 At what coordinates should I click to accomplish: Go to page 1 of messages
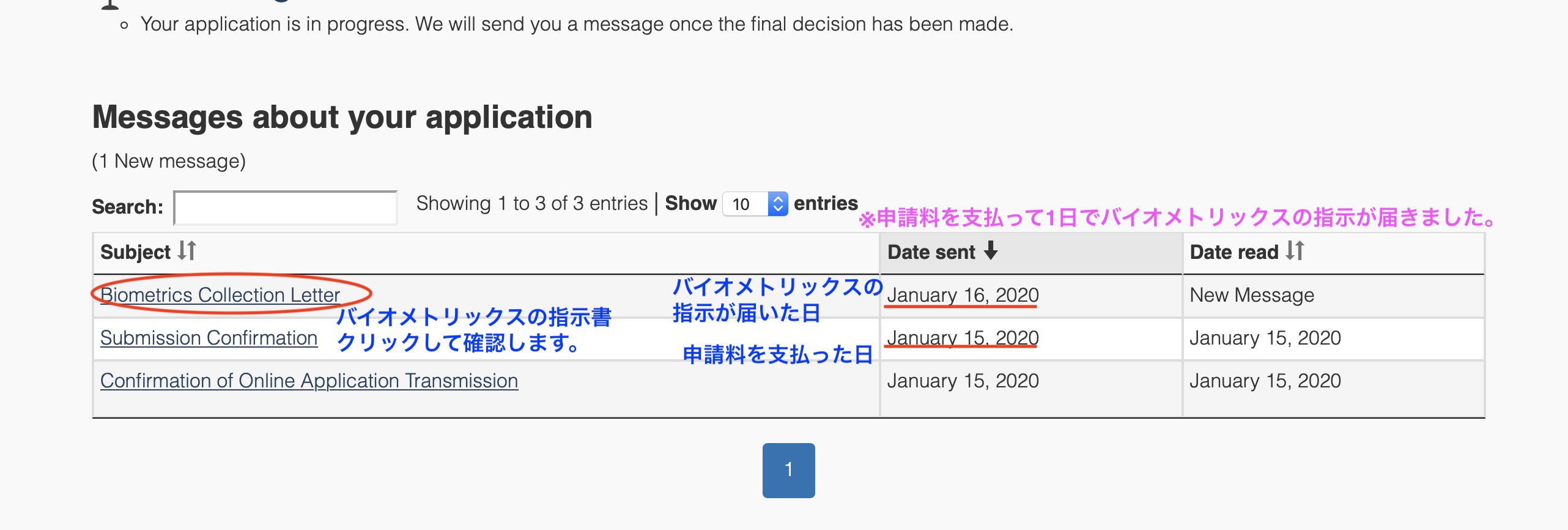788,470
